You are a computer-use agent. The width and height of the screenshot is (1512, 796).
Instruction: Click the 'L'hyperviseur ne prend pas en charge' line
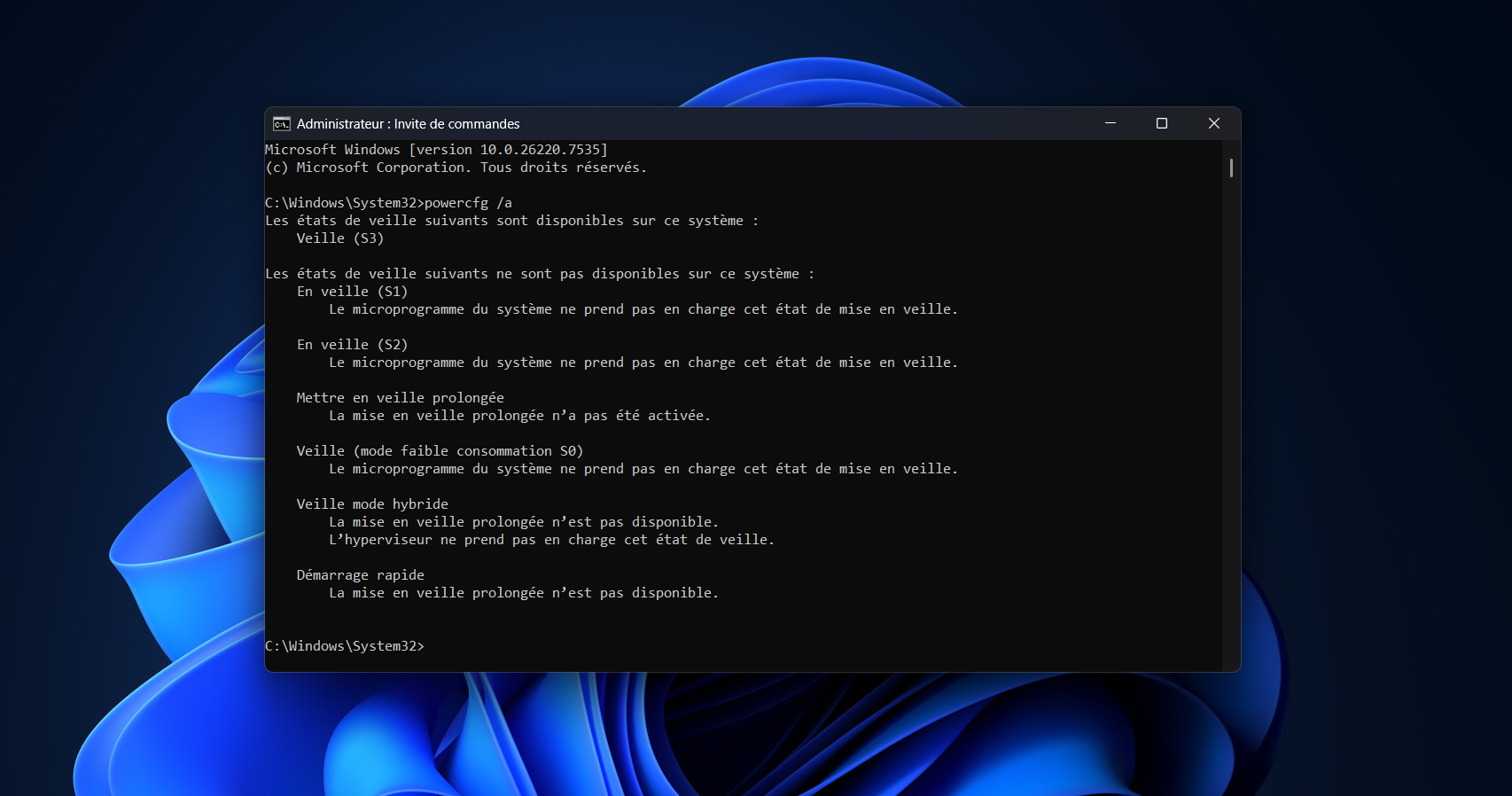click(552, 540)
